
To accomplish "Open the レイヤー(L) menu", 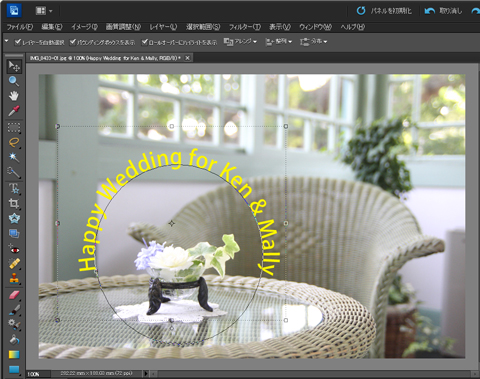I will click(x=163, y=27).
